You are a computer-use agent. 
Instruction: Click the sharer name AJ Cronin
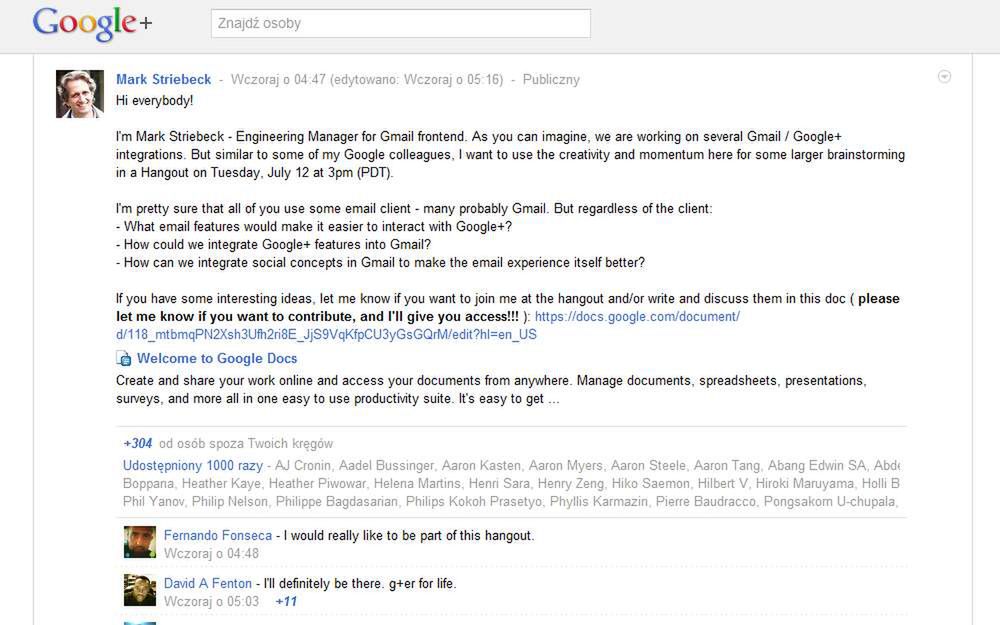pyautogui.click(x=303, y=466)
